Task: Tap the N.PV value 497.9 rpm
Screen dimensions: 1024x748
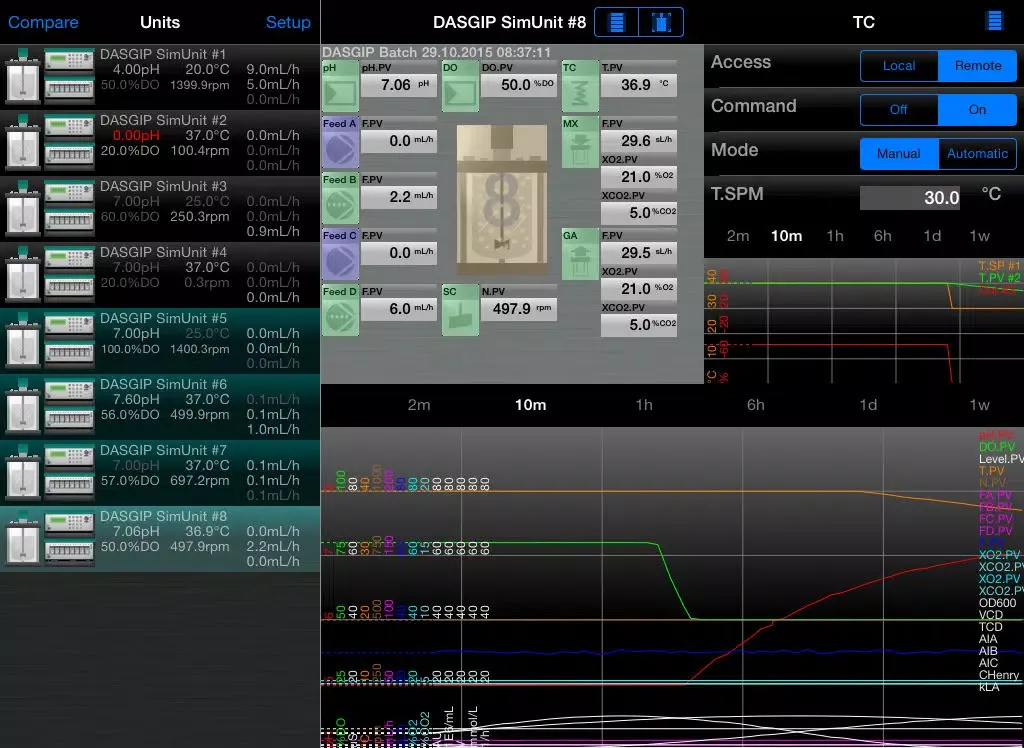Action: point(519,308)
